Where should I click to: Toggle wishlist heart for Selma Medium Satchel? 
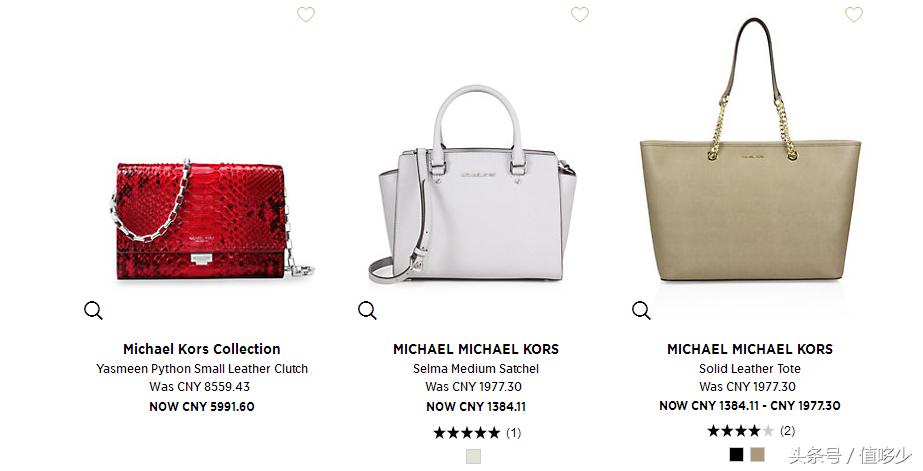[x=580, y=14]
